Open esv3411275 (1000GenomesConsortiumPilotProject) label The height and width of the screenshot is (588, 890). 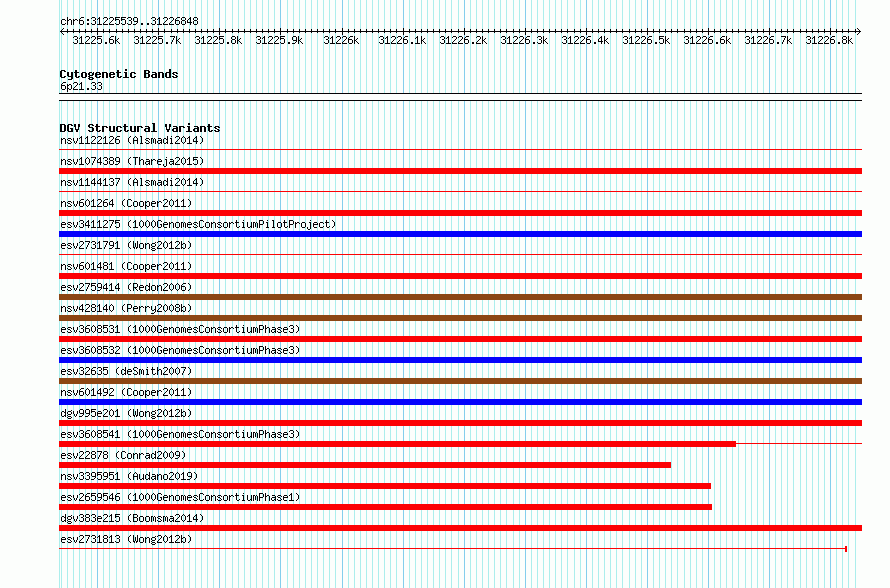click(x=198, y=224)
